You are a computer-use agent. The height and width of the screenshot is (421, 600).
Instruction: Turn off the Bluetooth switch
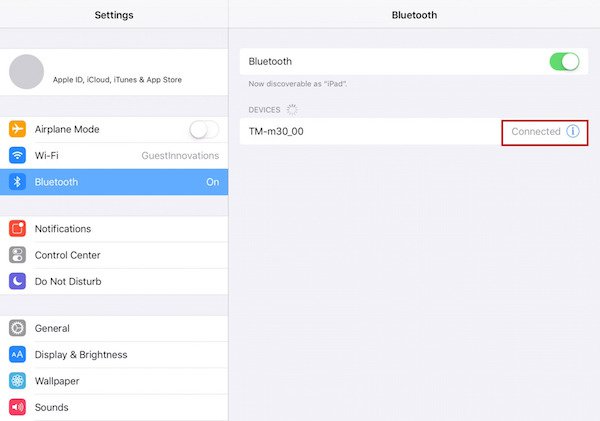[564, 62]
